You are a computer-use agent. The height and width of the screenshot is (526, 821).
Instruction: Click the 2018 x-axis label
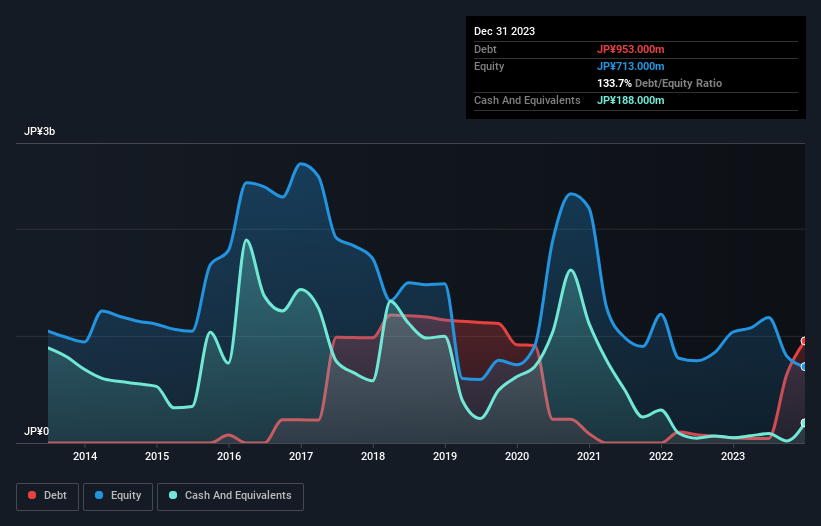pos(373,456)
